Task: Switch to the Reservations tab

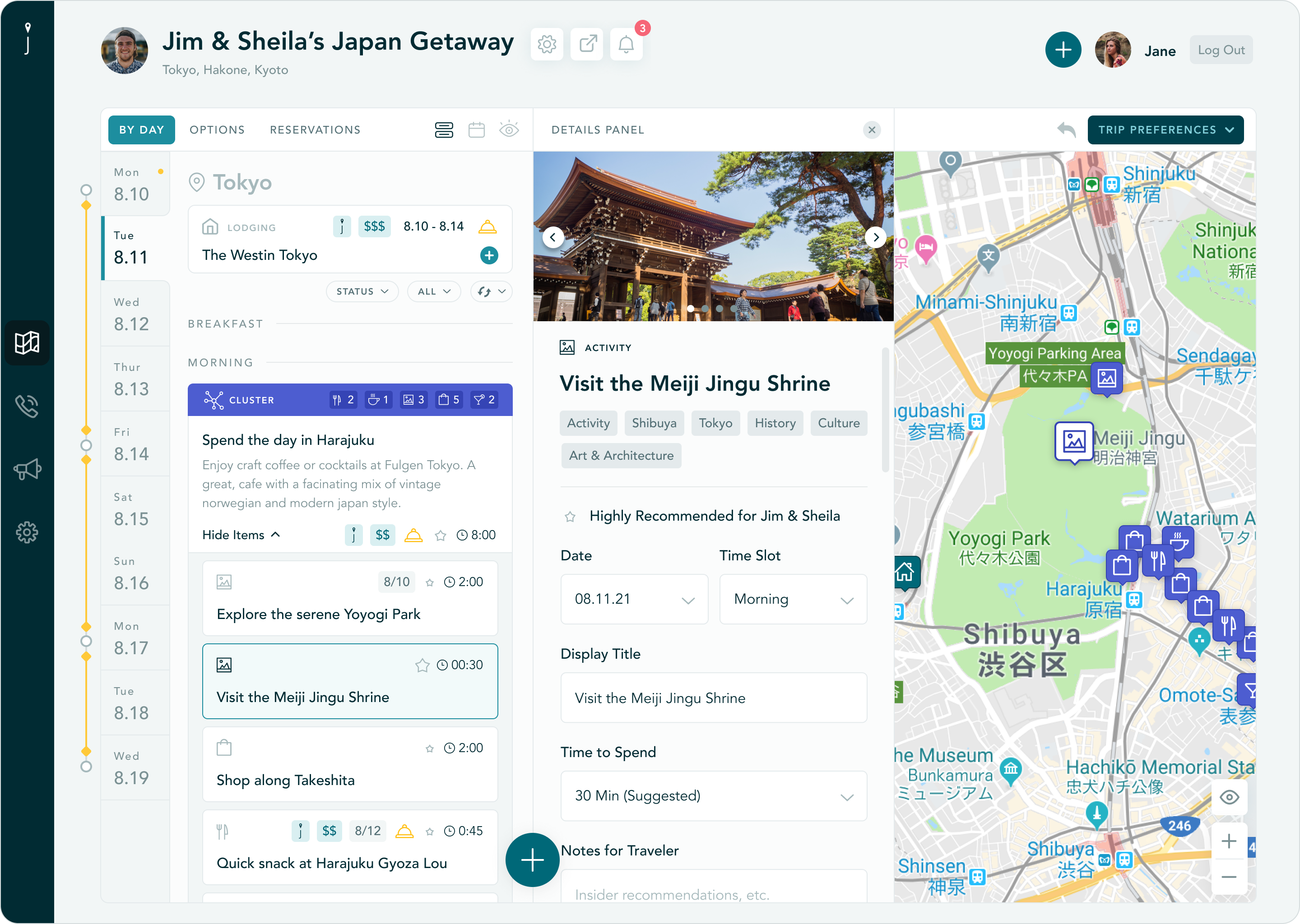Action: [315, 130]
